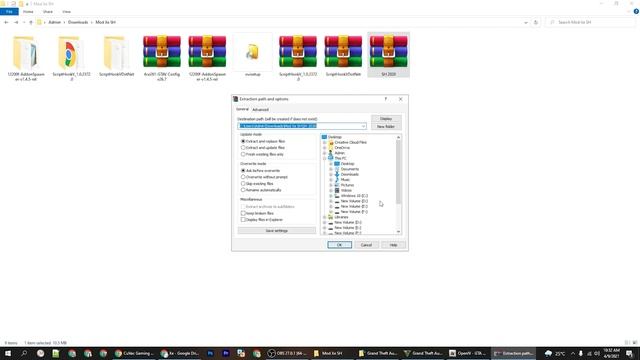Select Music in the folder tree
This screenshot has width=640, height=360.
[x=345, y=180]
